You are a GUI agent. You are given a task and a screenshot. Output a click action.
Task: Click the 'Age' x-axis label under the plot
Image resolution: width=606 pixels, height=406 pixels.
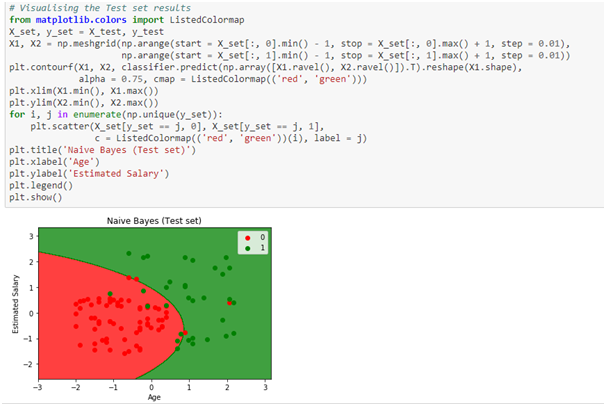tap(154, 397)
